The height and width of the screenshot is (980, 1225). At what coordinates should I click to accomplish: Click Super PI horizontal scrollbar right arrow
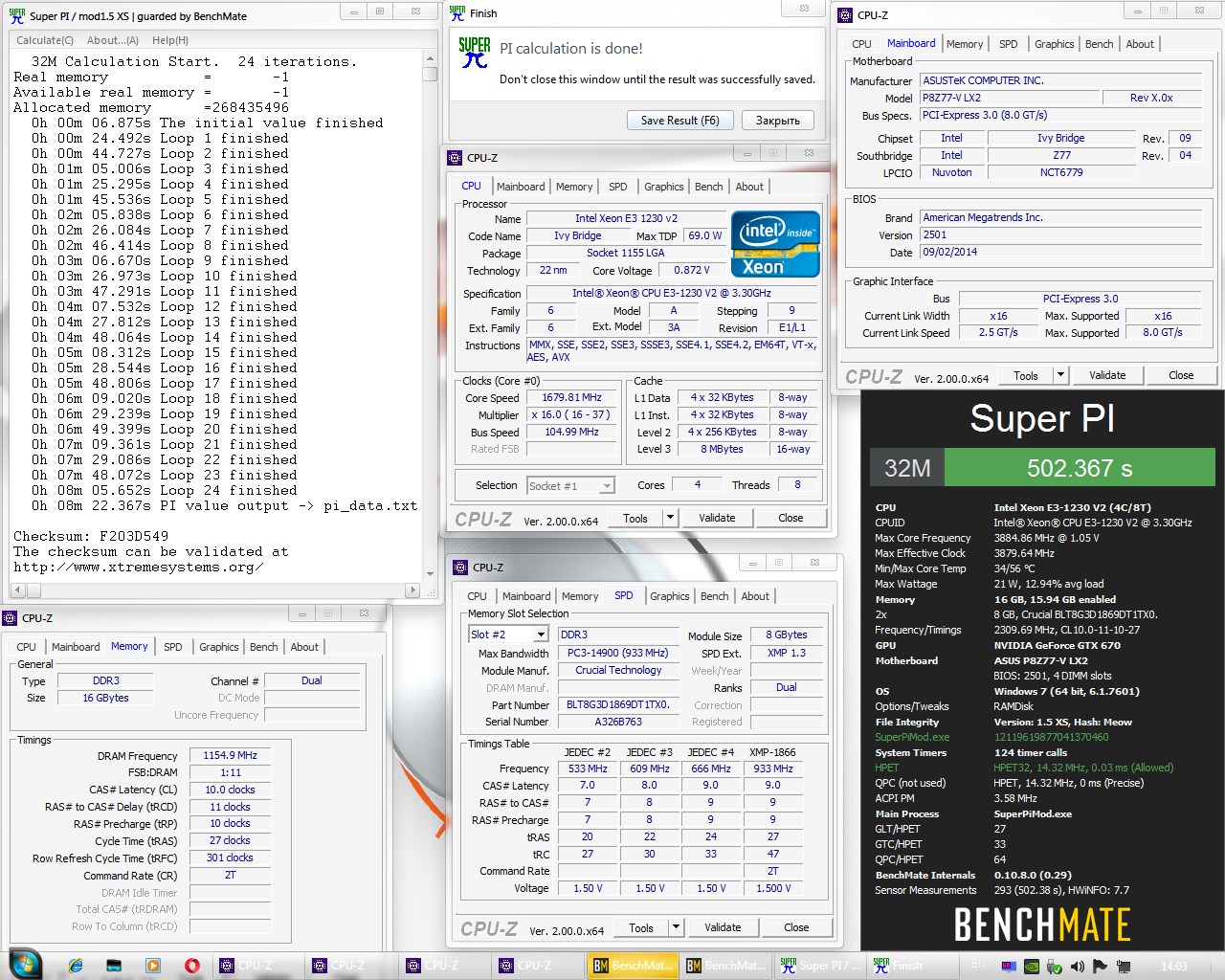click(412, 590)
